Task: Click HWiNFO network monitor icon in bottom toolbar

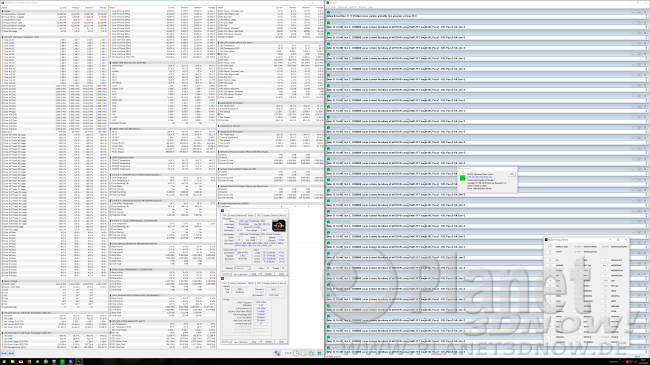Action: tap(277, 353)
